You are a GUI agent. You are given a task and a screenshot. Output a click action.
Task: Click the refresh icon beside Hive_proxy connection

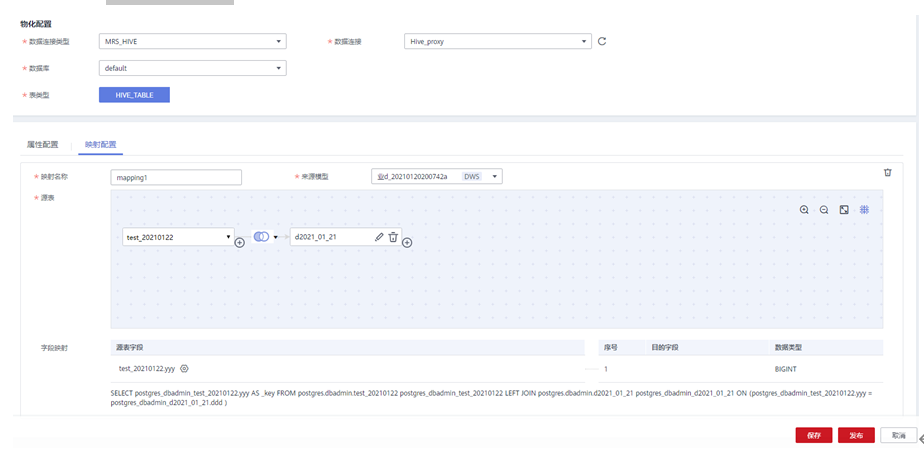[x=602, y=41]
